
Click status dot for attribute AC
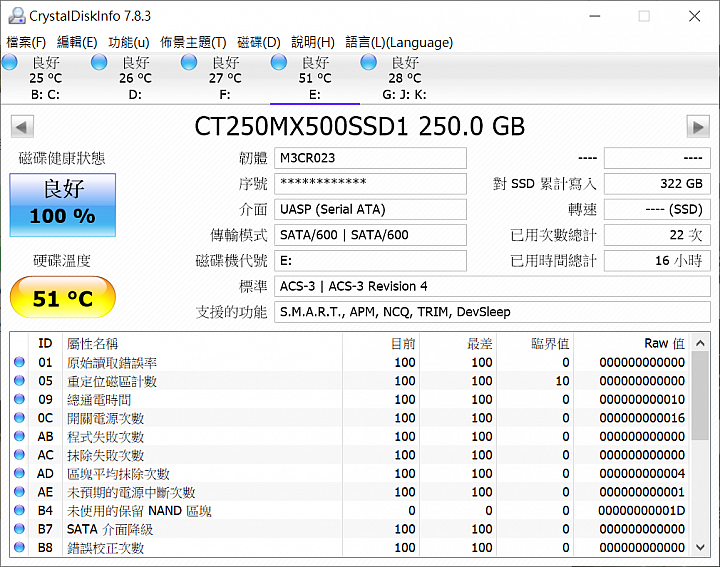coord(19,455)
